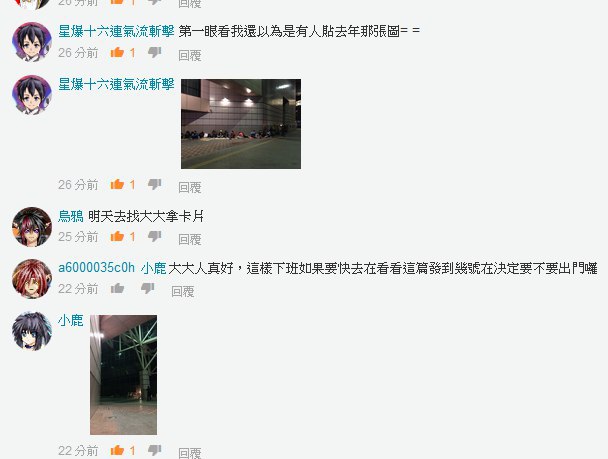The image size is (608, 459).
Task: Dislike a6000035c0h's comment
Action: [148, 288]
